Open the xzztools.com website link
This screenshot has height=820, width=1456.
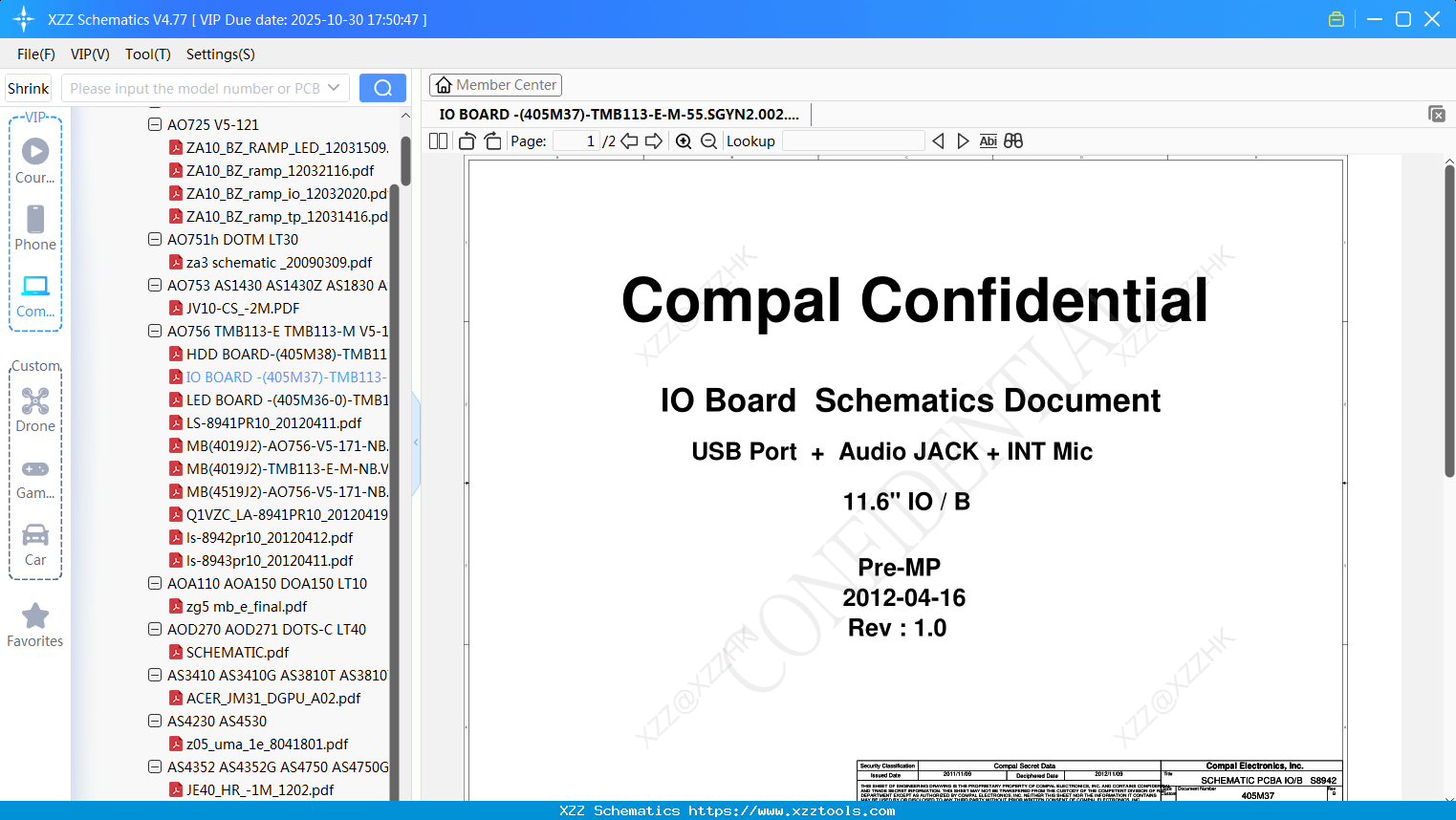coord(792,810)
